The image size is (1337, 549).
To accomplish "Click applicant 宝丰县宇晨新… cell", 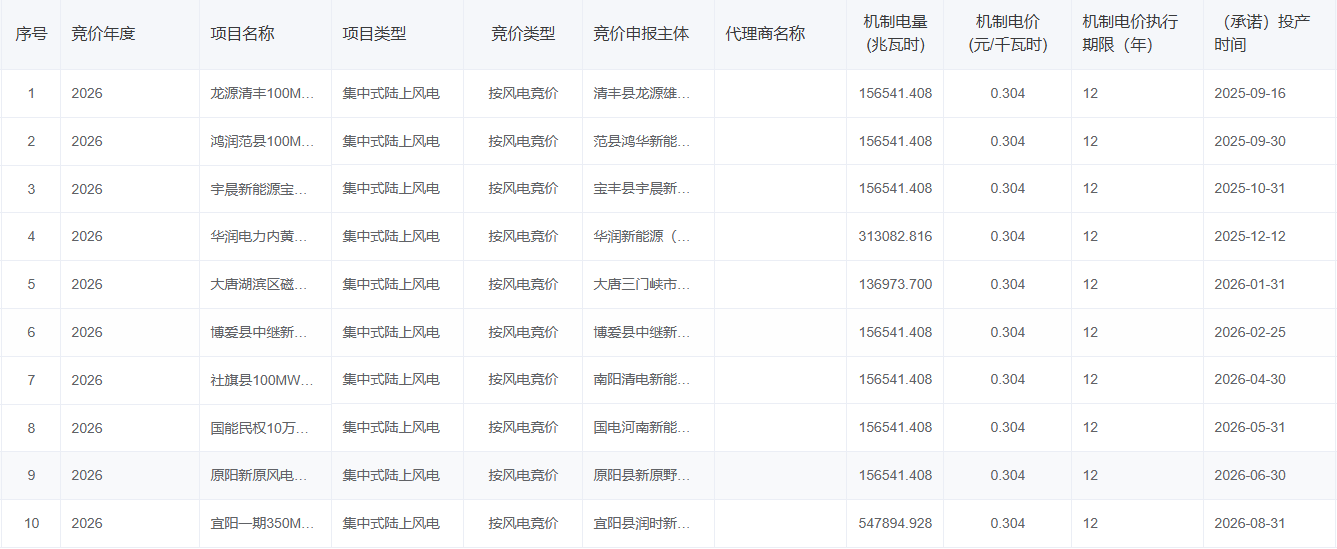I will pyautogui.click(x=642, y=189).
